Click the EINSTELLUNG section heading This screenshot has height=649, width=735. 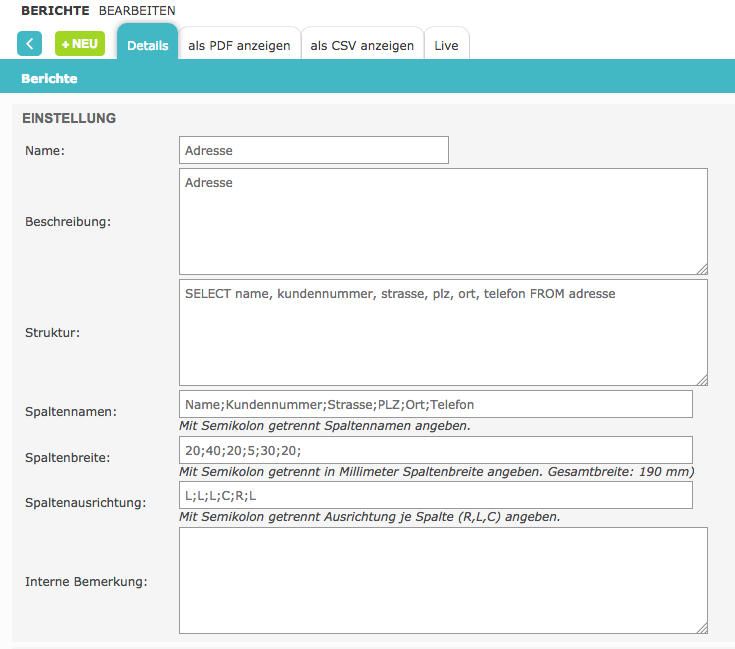(x=69, y=118)
